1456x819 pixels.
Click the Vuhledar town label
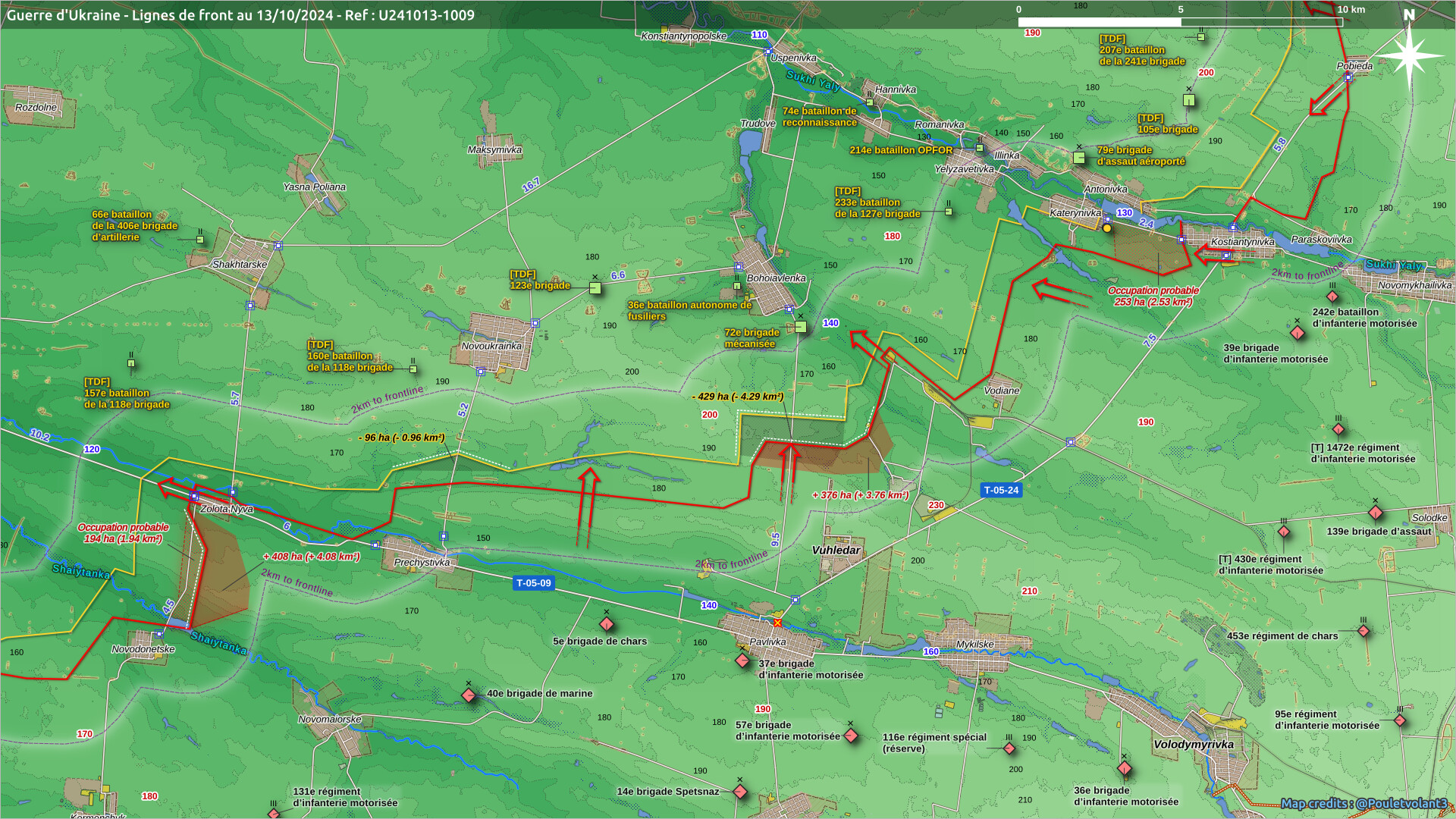(x=836, y=551)
